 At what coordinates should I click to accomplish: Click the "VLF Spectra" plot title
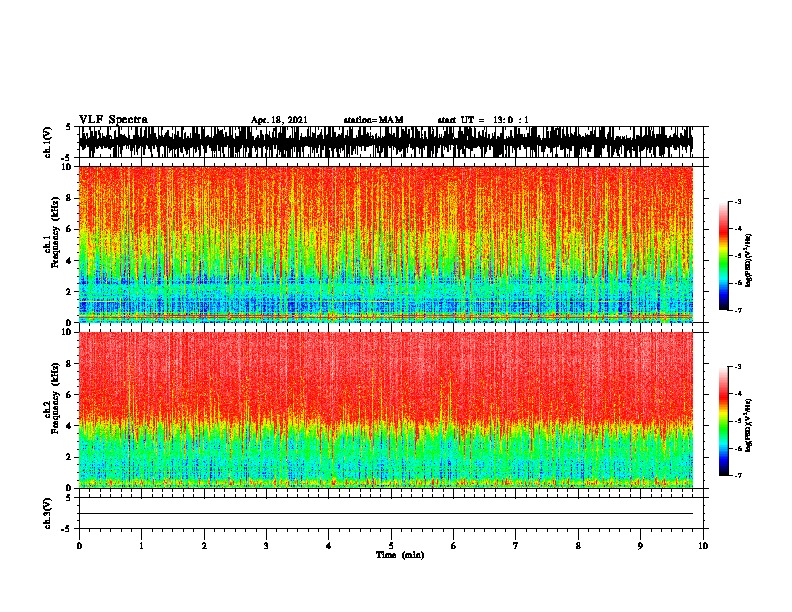[113, 120]
